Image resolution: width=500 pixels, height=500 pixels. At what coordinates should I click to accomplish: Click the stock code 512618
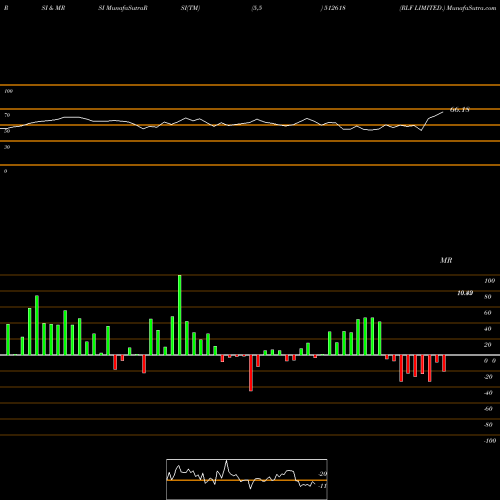coord(335,8)
